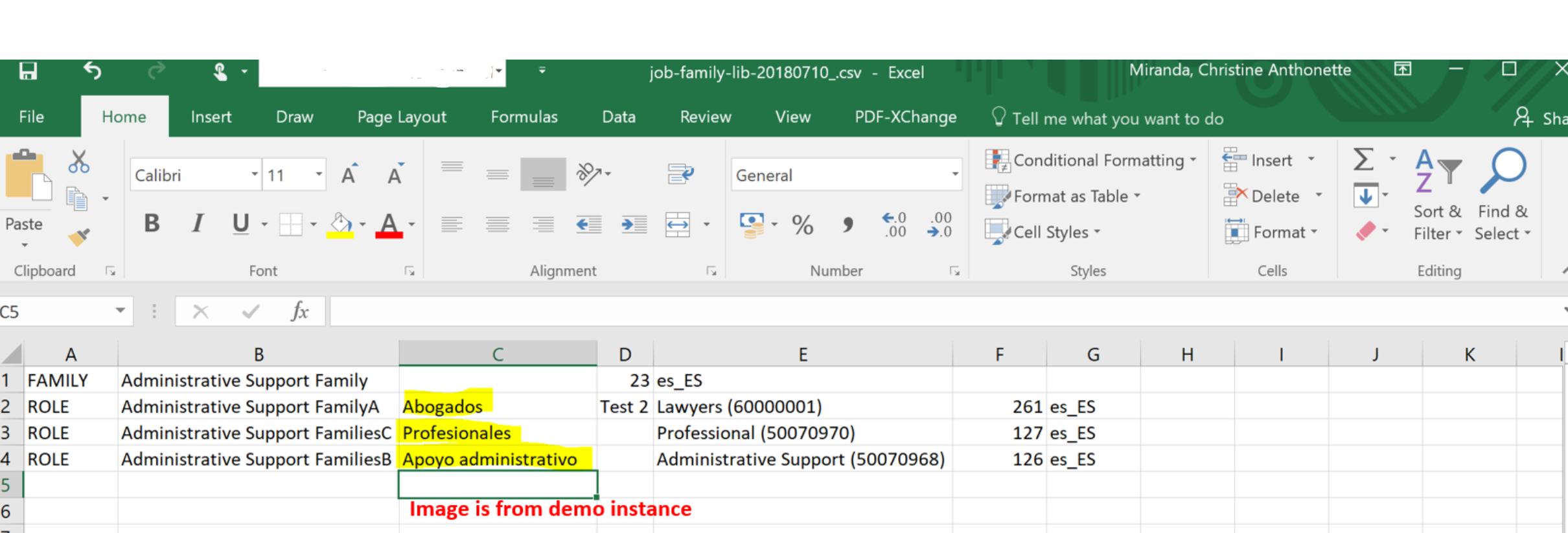
Task: Align text right
Action: tap(543, 225)
